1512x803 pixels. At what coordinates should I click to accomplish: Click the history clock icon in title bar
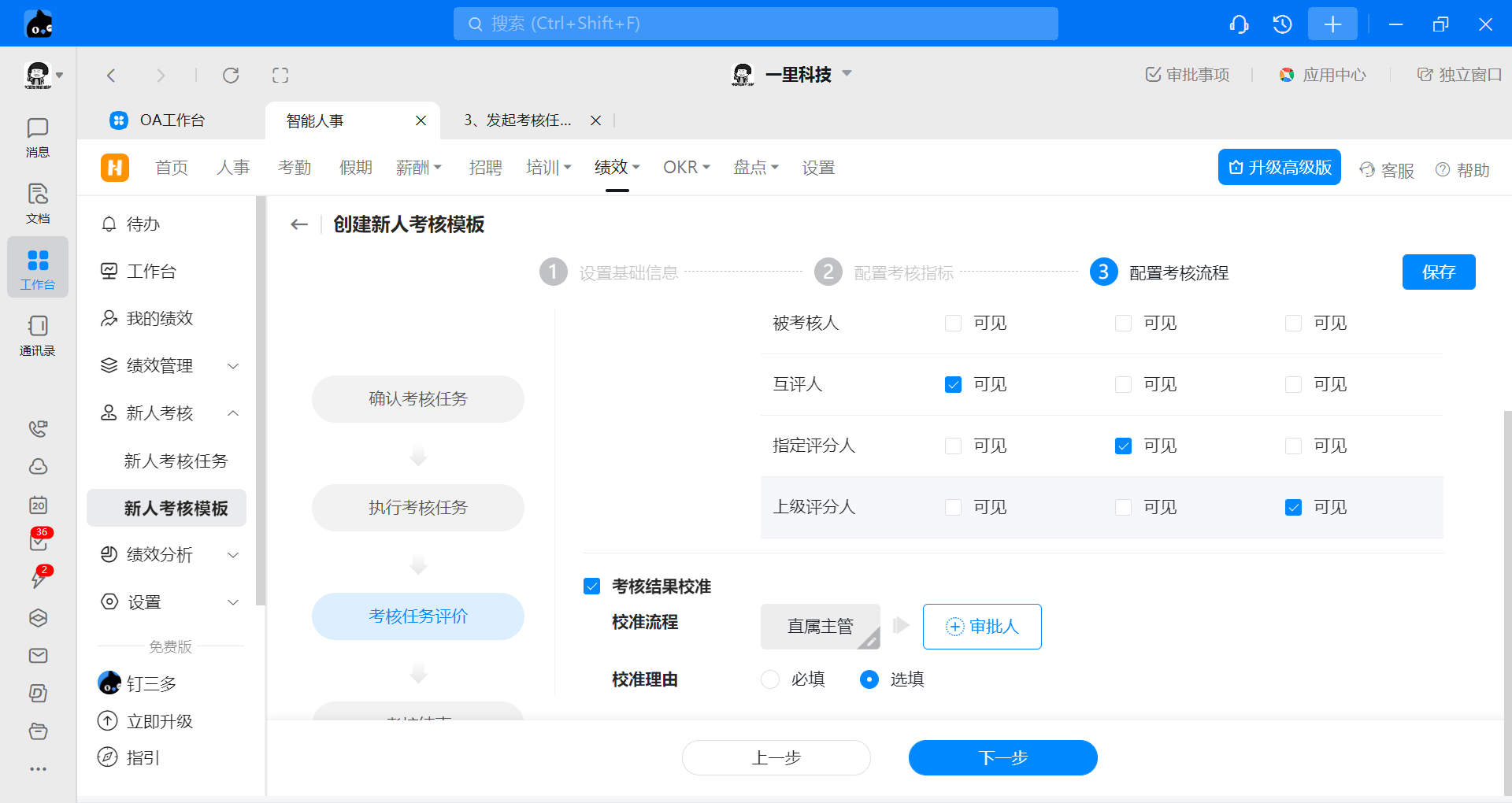coord(1282,24)
